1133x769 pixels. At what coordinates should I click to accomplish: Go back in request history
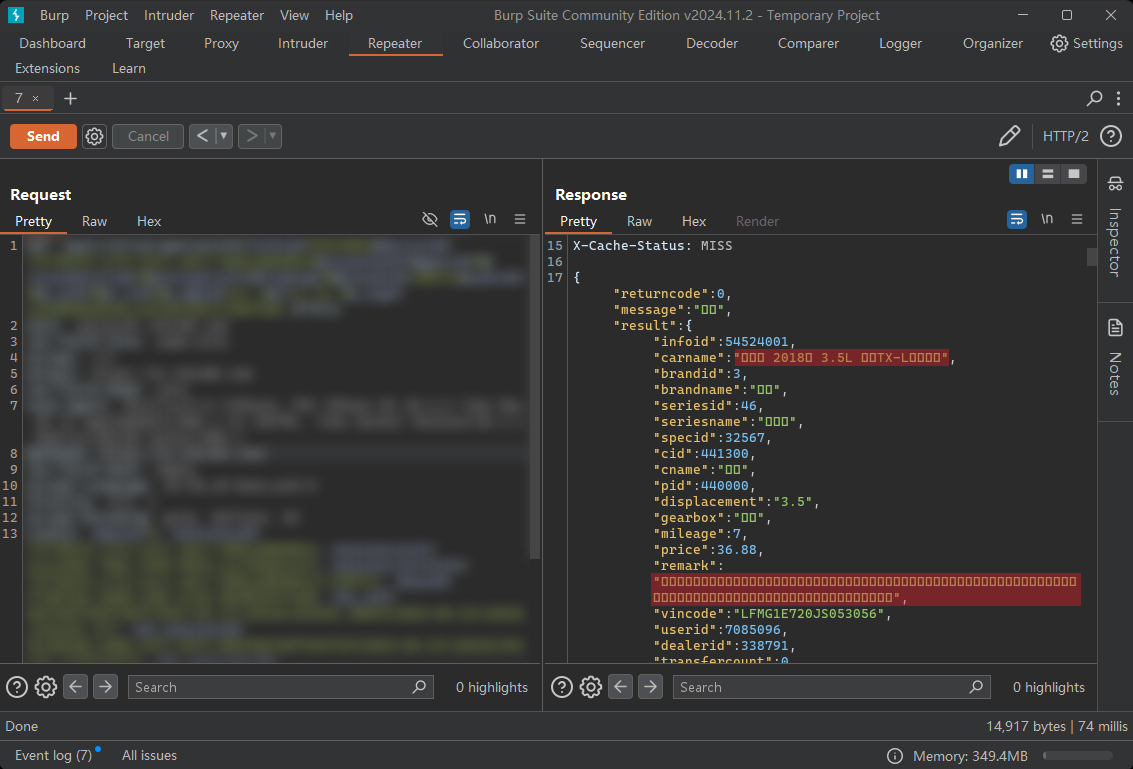(x=202, y=136)
